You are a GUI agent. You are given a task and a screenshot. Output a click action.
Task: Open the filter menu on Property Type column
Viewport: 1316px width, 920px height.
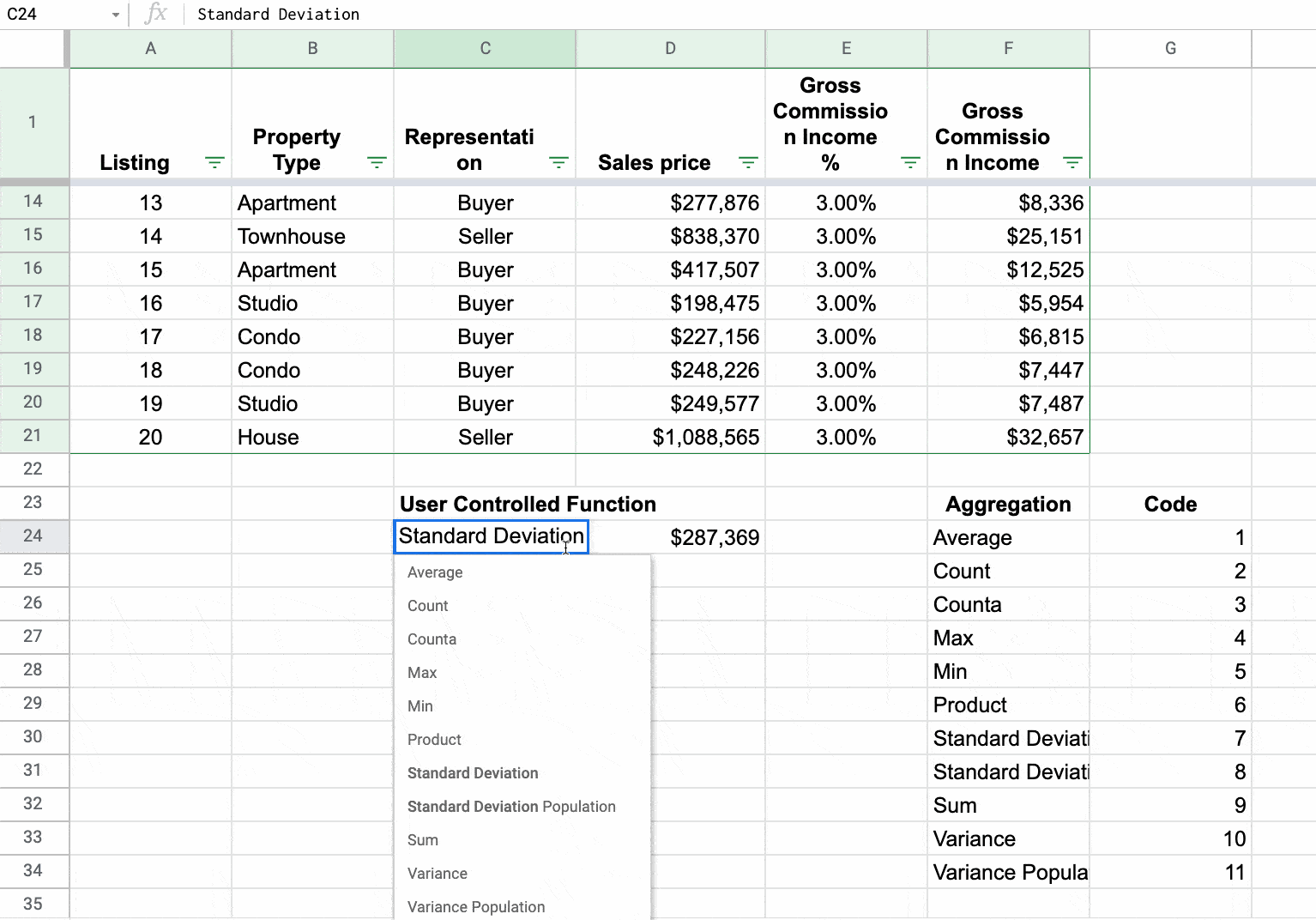coord(377,162)
